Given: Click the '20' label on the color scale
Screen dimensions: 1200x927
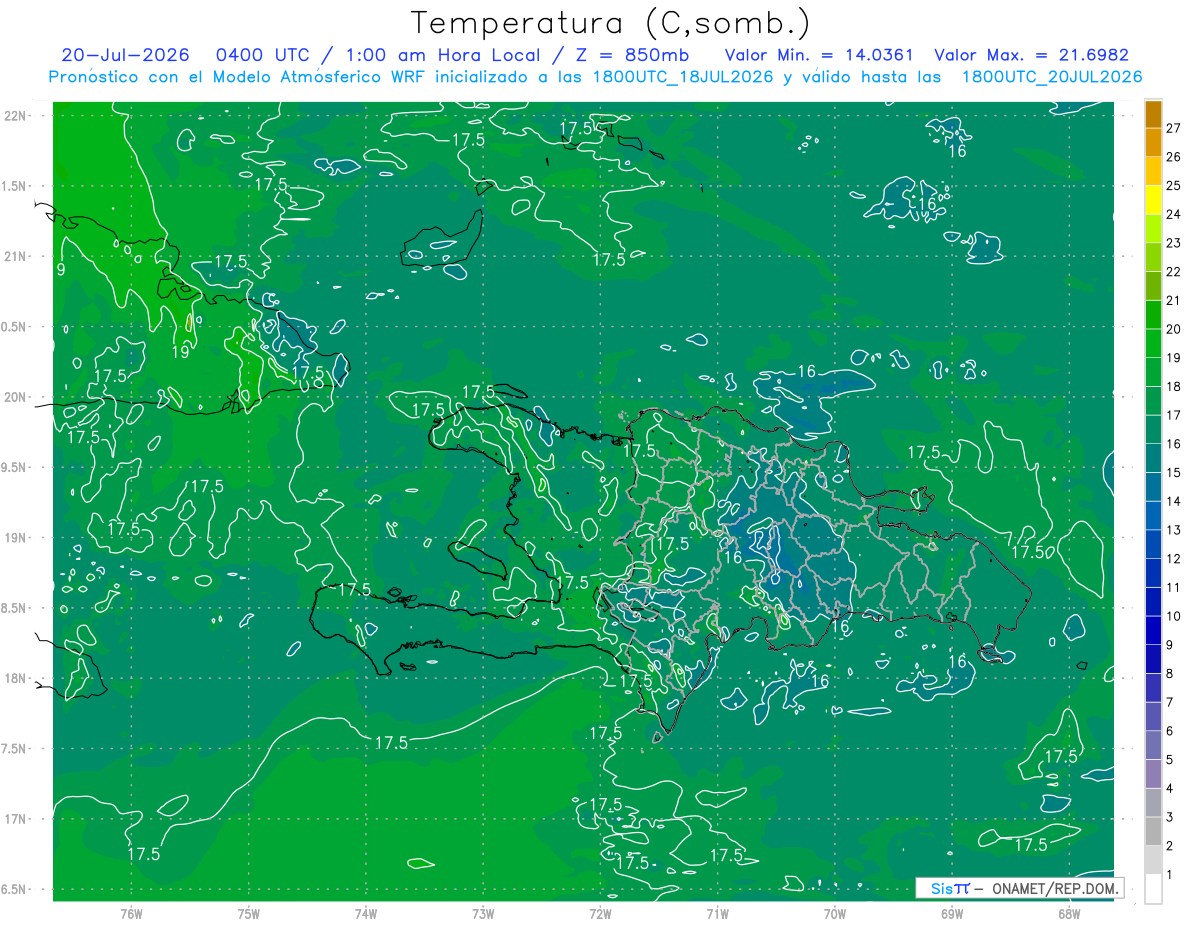Looking at the screenshot, I should click(1173, 329).
